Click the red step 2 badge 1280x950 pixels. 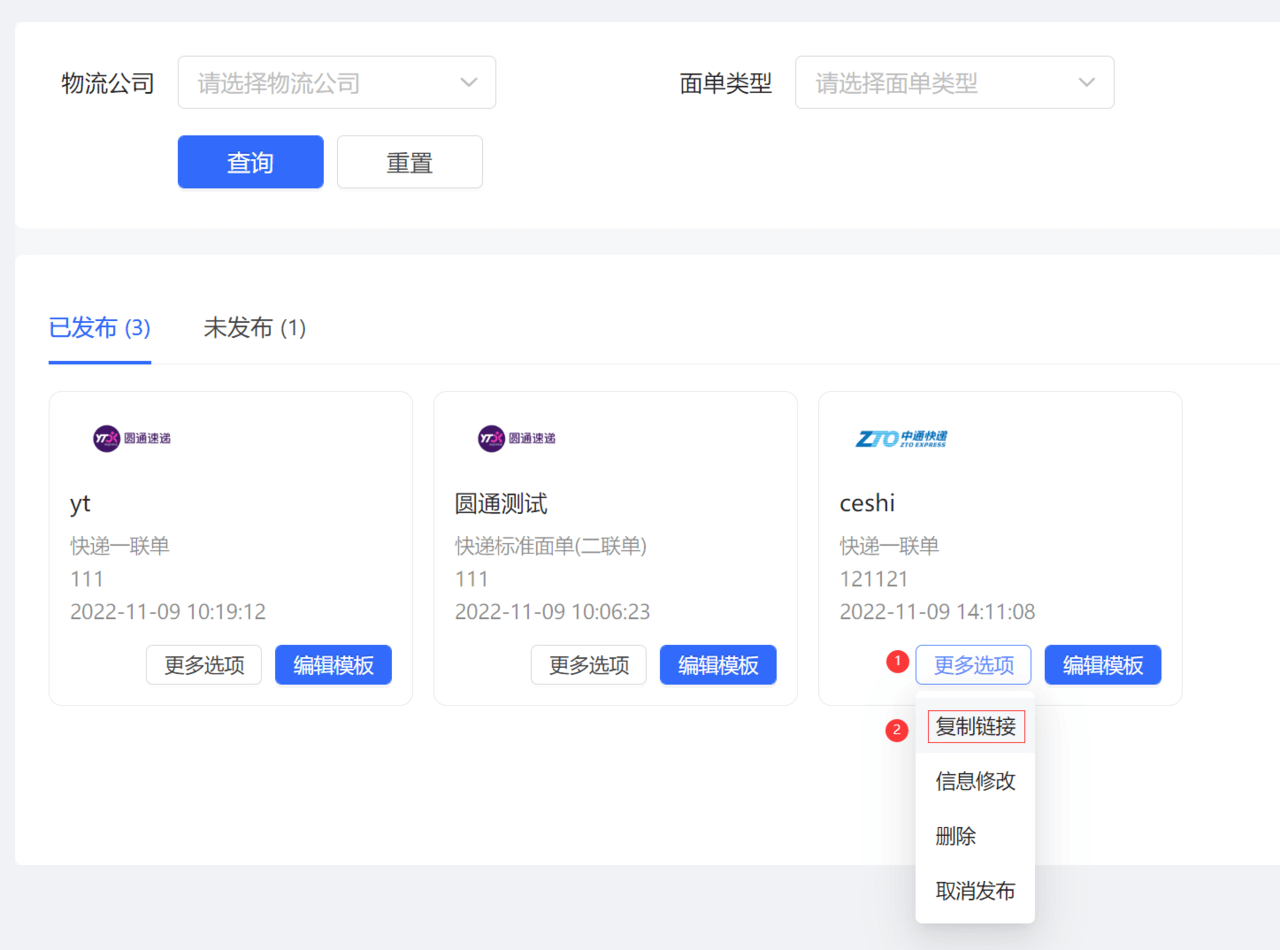click(896, 731)
